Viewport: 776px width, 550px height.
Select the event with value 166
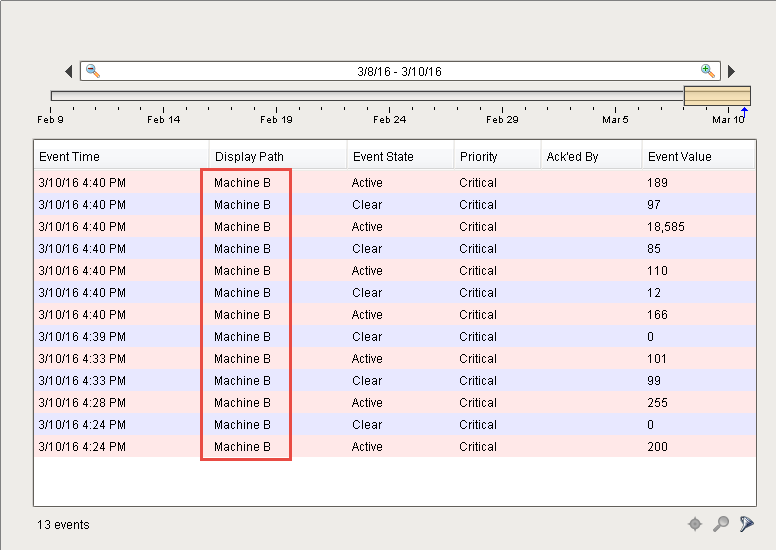coord(395,315)
